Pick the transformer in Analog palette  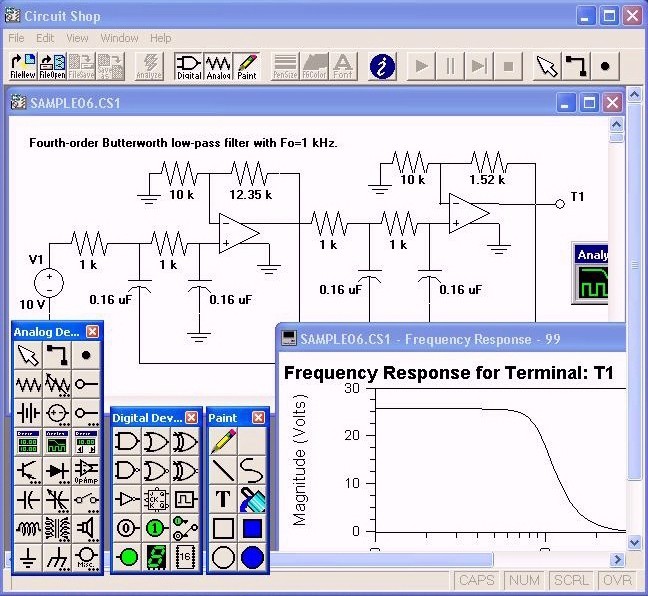click(x=57, y=529)
